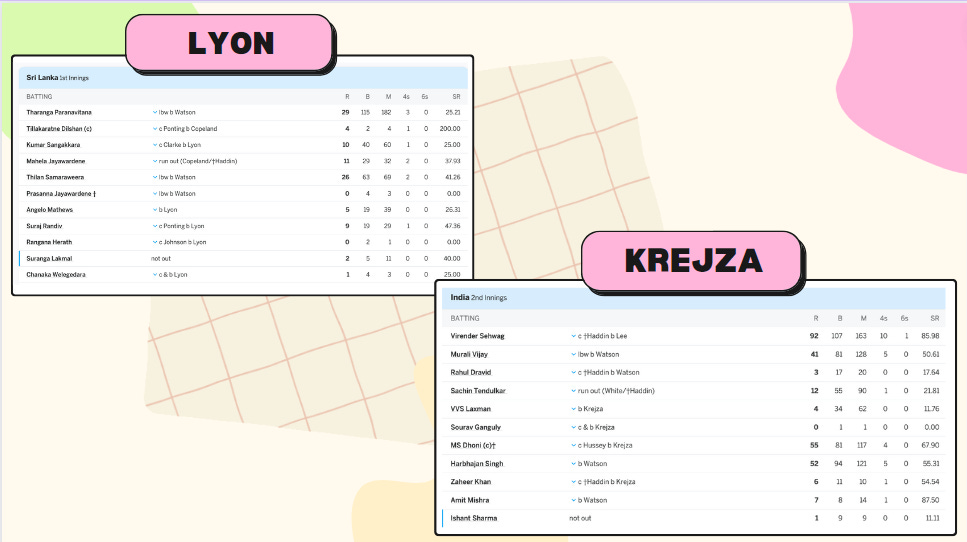Expand Chanaka Welegedara's dismissal chevron
The height and width of the screenshot is (542, 967).
coord(155,274)
